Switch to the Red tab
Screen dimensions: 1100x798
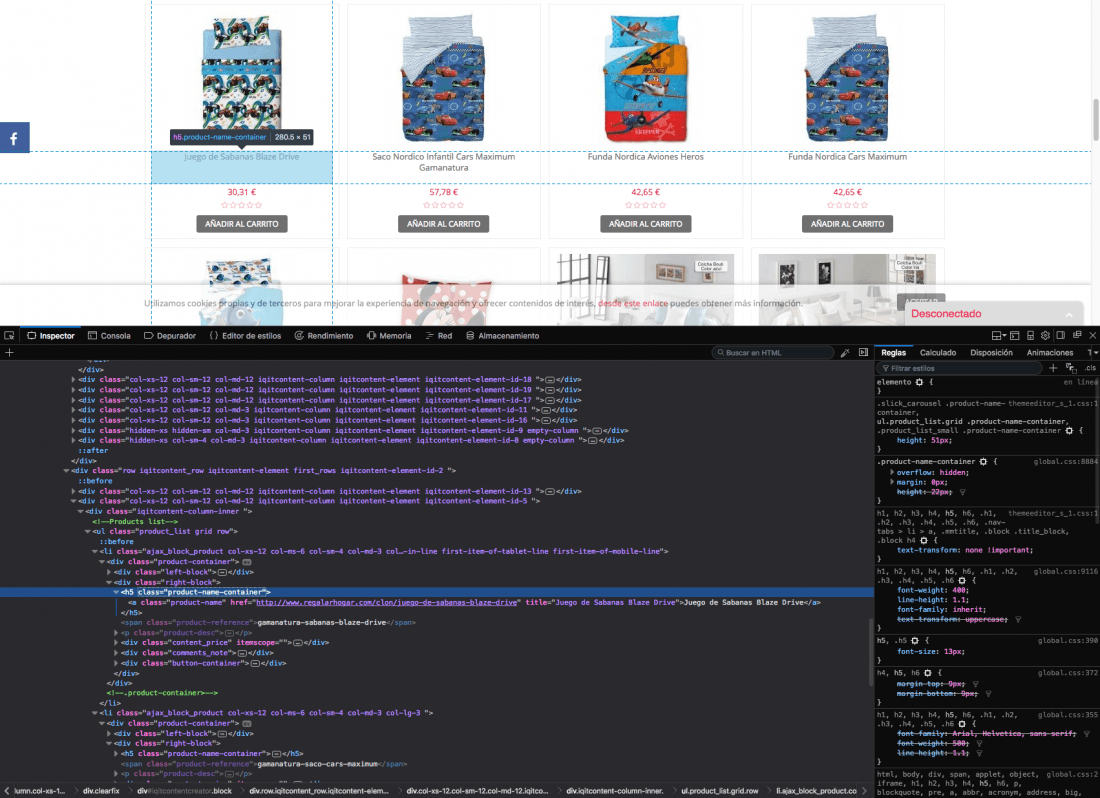[x=438, y=336]
